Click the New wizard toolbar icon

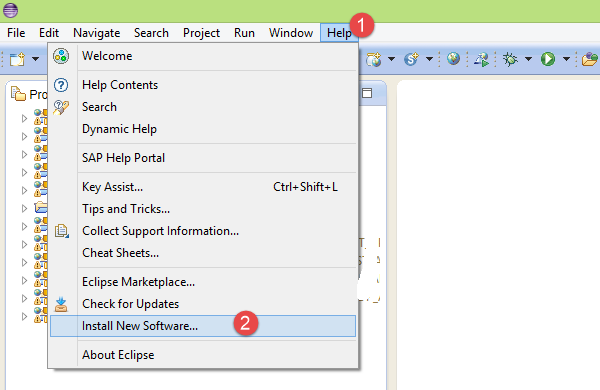coord(17,59)
